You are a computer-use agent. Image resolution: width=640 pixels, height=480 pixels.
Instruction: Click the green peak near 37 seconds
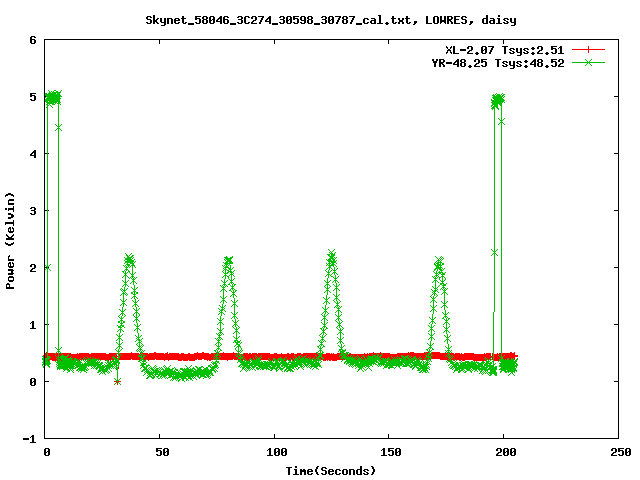pyautogui.click(x=129, y=259)
